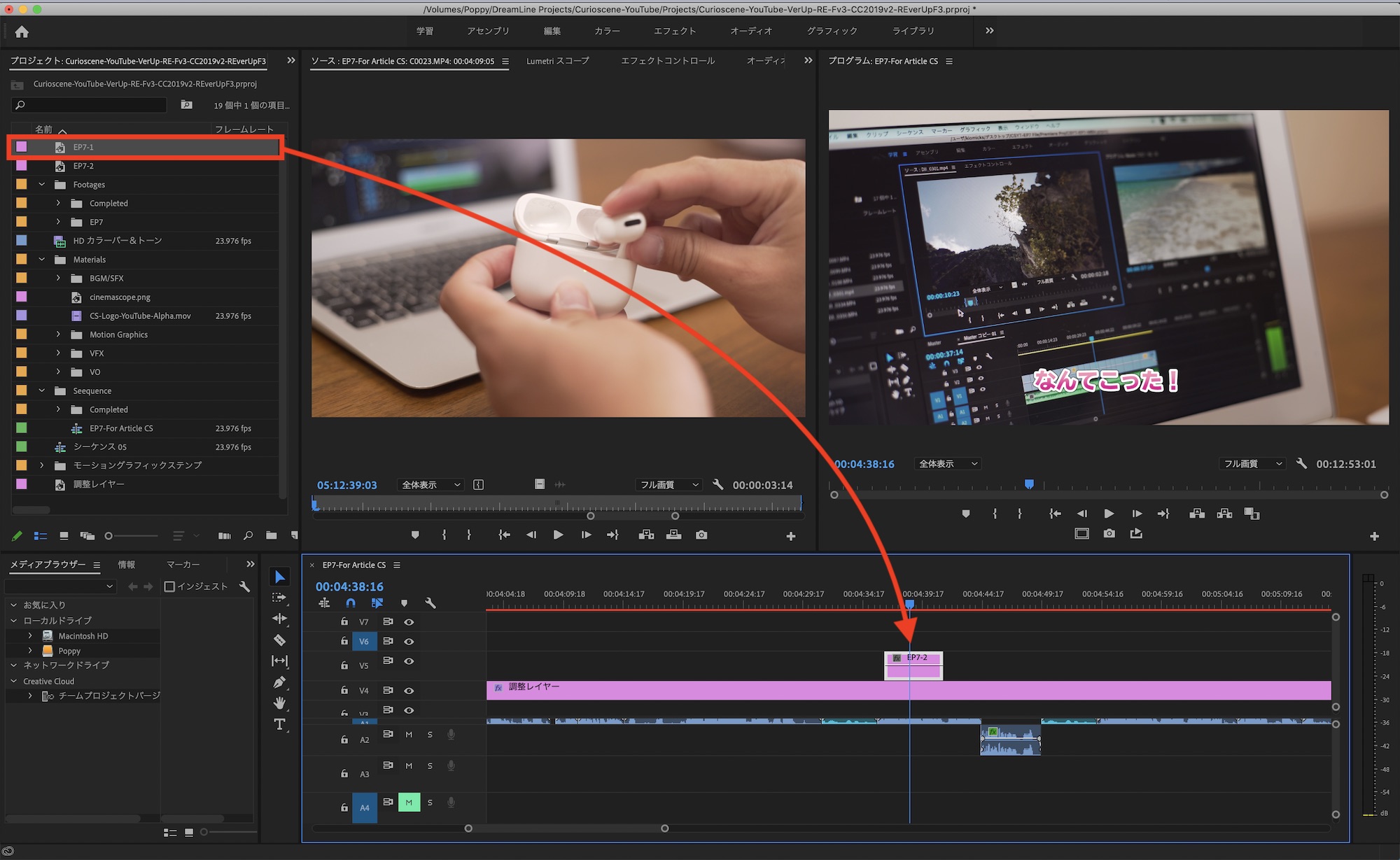Select the Type tool

279,724
